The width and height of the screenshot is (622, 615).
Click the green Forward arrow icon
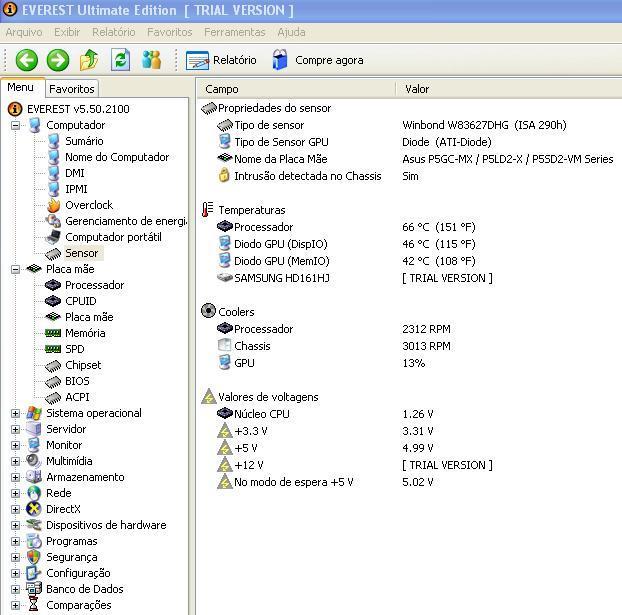[x=58, y=60]
